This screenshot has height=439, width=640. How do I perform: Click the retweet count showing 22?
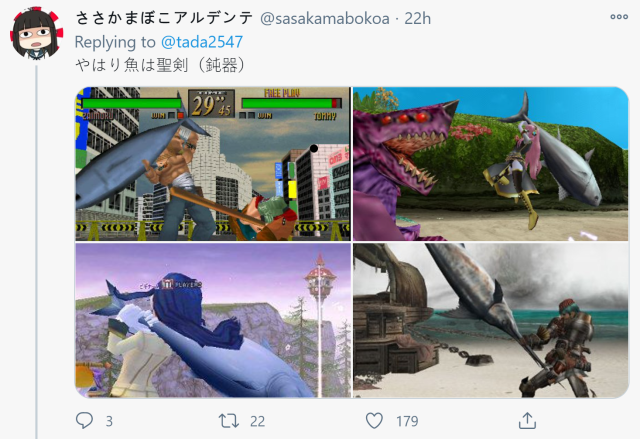257,421
